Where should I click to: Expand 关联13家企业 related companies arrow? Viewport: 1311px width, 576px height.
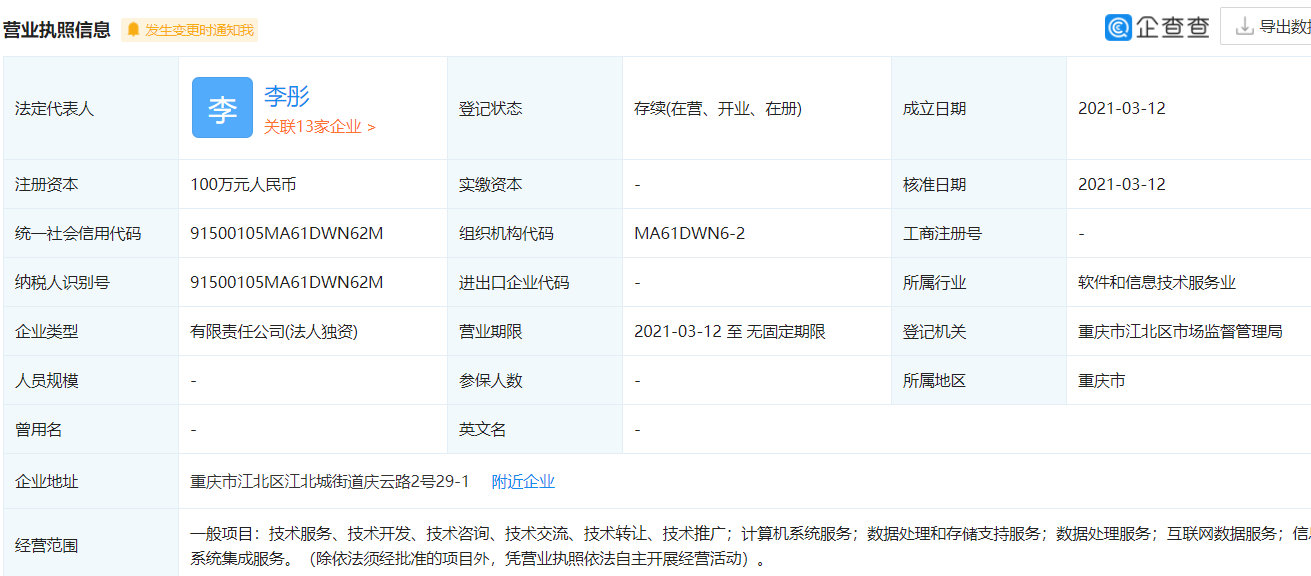(x=371, y=128)
